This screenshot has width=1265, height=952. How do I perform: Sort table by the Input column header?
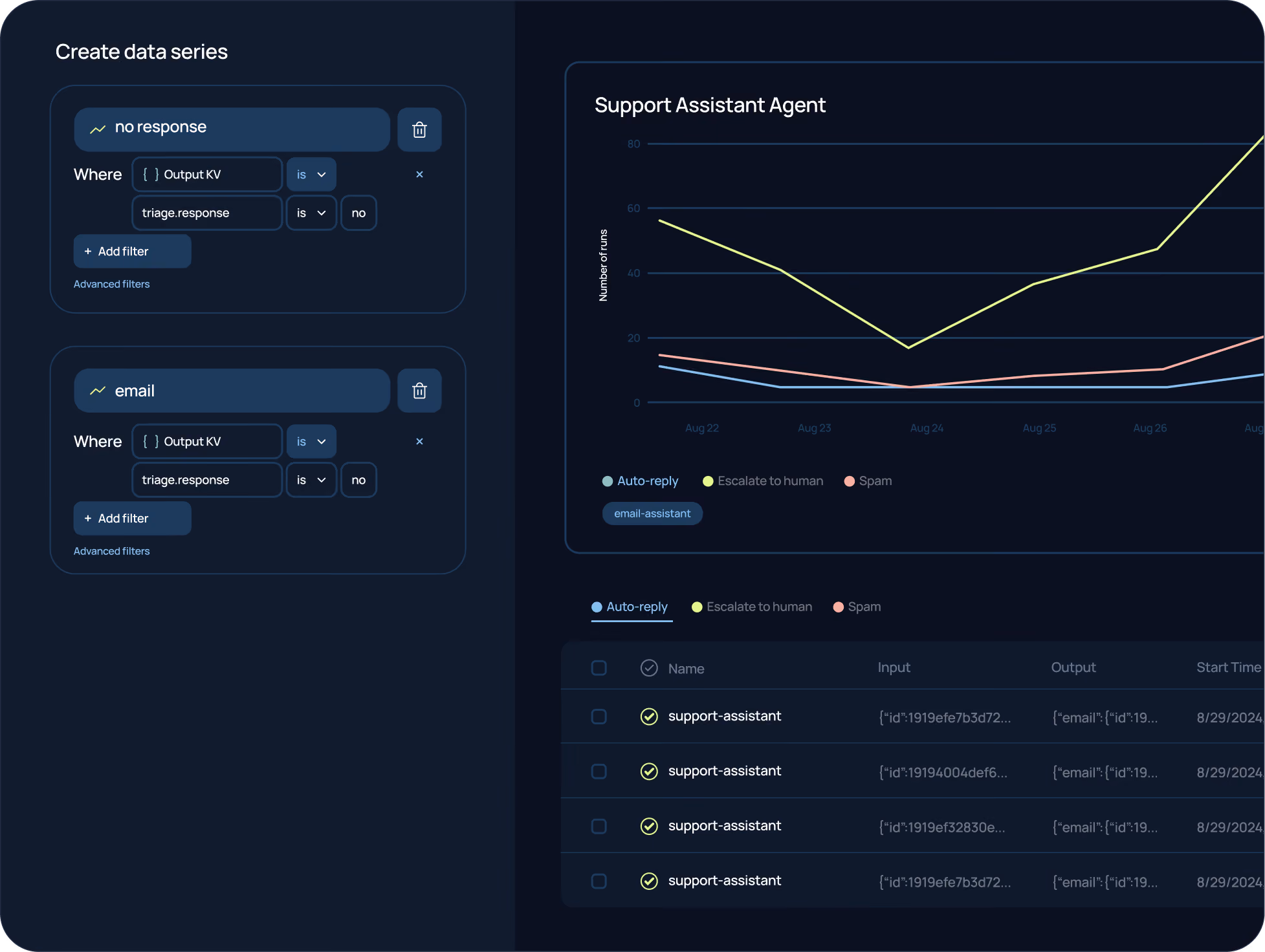click(894, 667)
